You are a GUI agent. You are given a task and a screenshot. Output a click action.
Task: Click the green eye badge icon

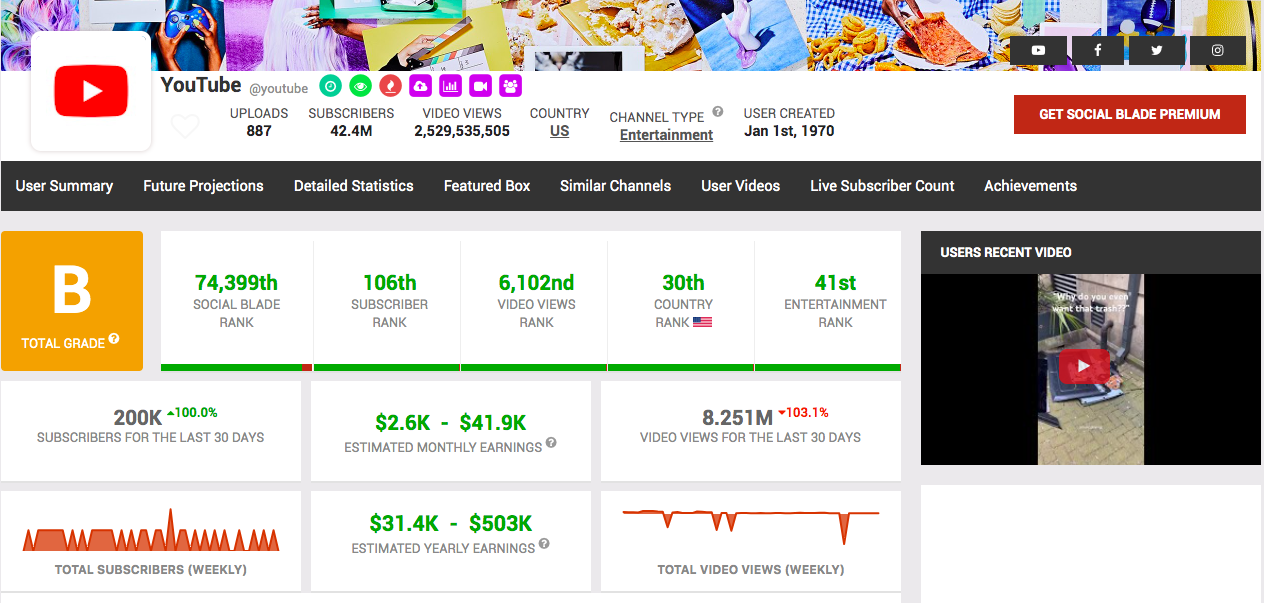[x=361, y=86]
